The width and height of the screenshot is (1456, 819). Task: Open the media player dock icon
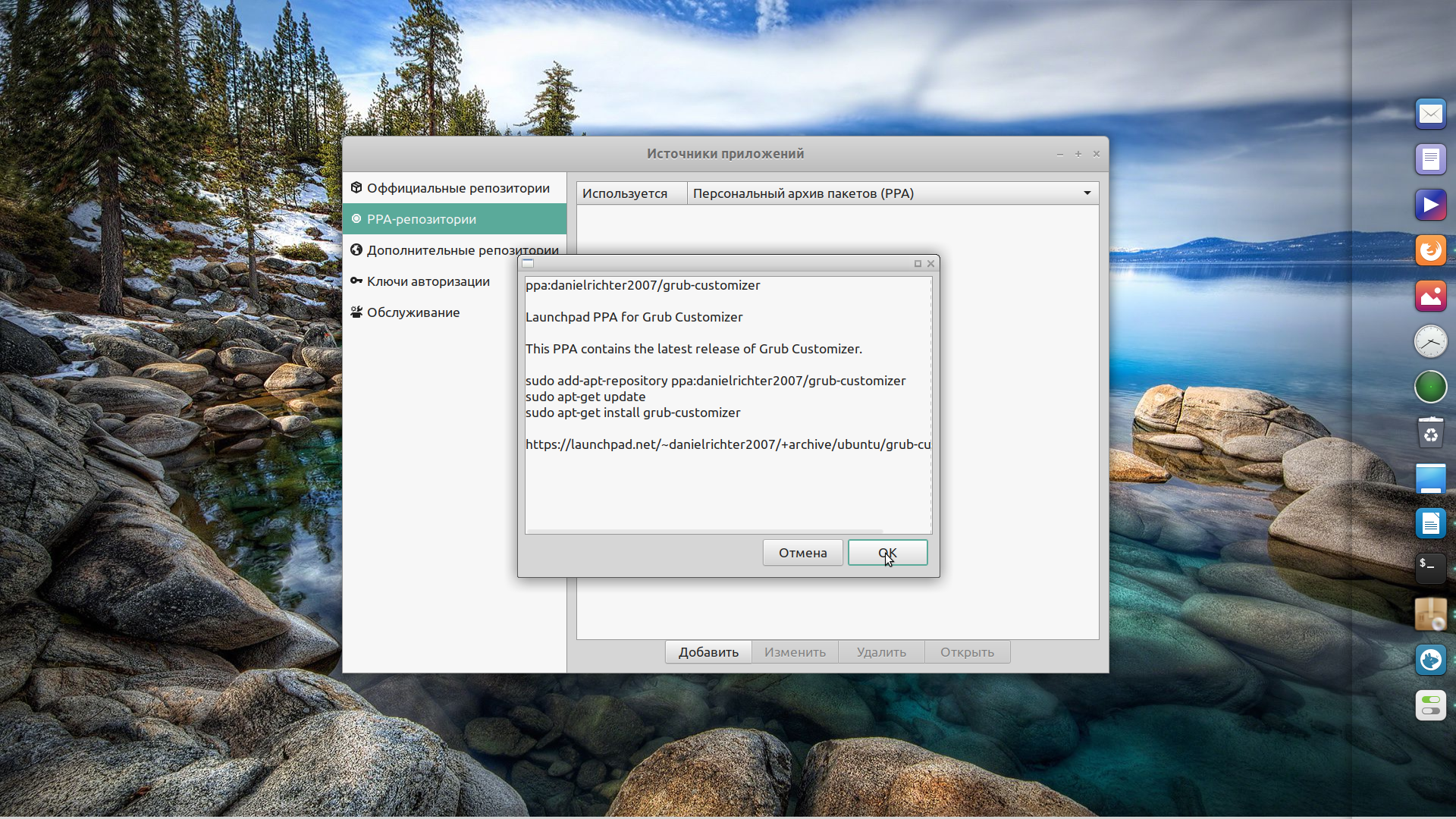pos(1430,205)
